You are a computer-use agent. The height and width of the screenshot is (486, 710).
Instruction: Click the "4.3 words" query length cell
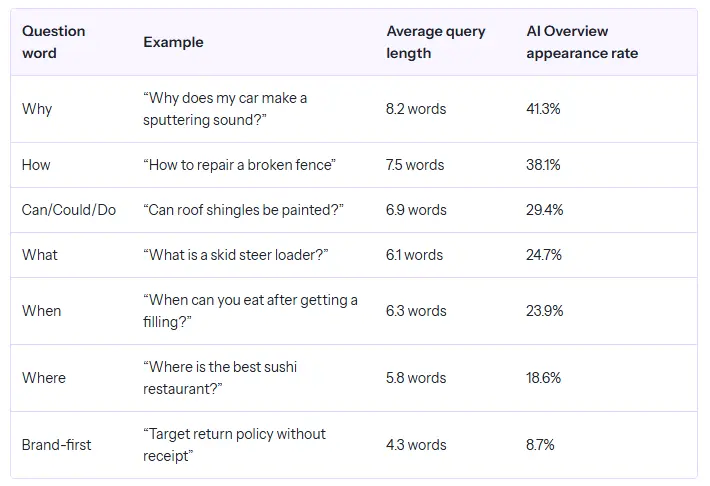pos(416,445)
